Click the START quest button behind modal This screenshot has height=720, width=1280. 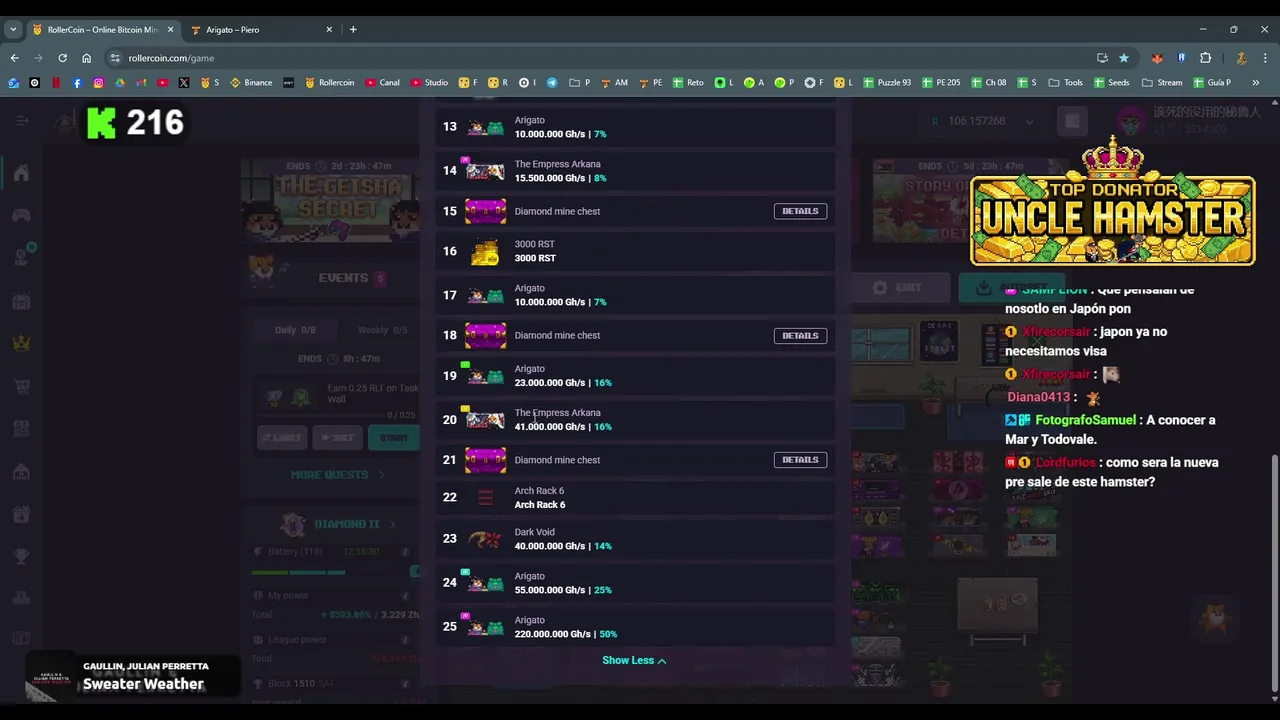393,437
